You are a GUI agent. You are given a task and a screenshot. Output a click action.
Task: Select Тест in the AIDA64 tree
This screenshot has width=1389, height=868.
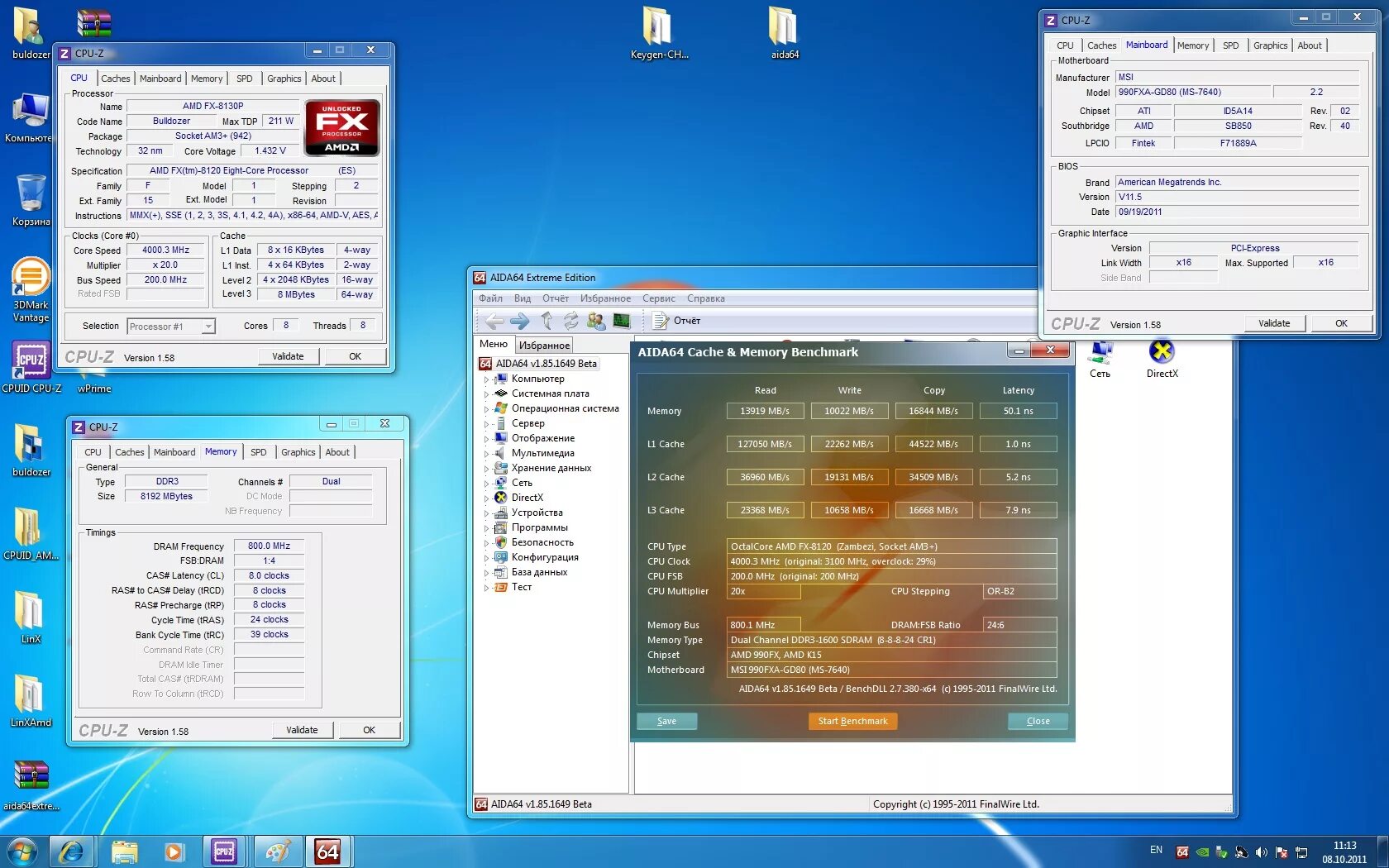tap(522, 587)
